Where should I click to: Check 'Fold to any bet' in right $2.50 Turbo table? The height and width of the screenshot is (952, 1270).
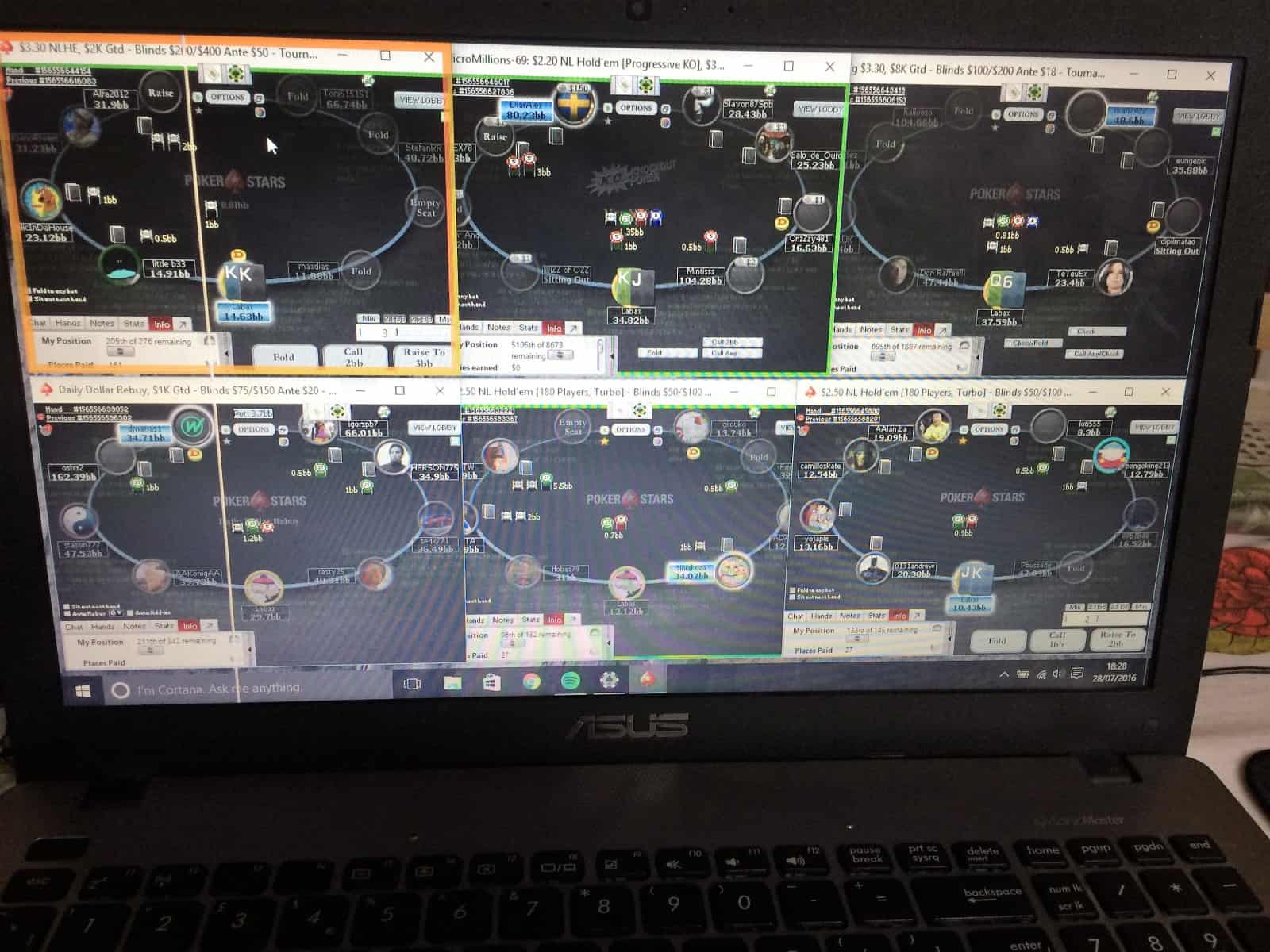tap(794, 589)
